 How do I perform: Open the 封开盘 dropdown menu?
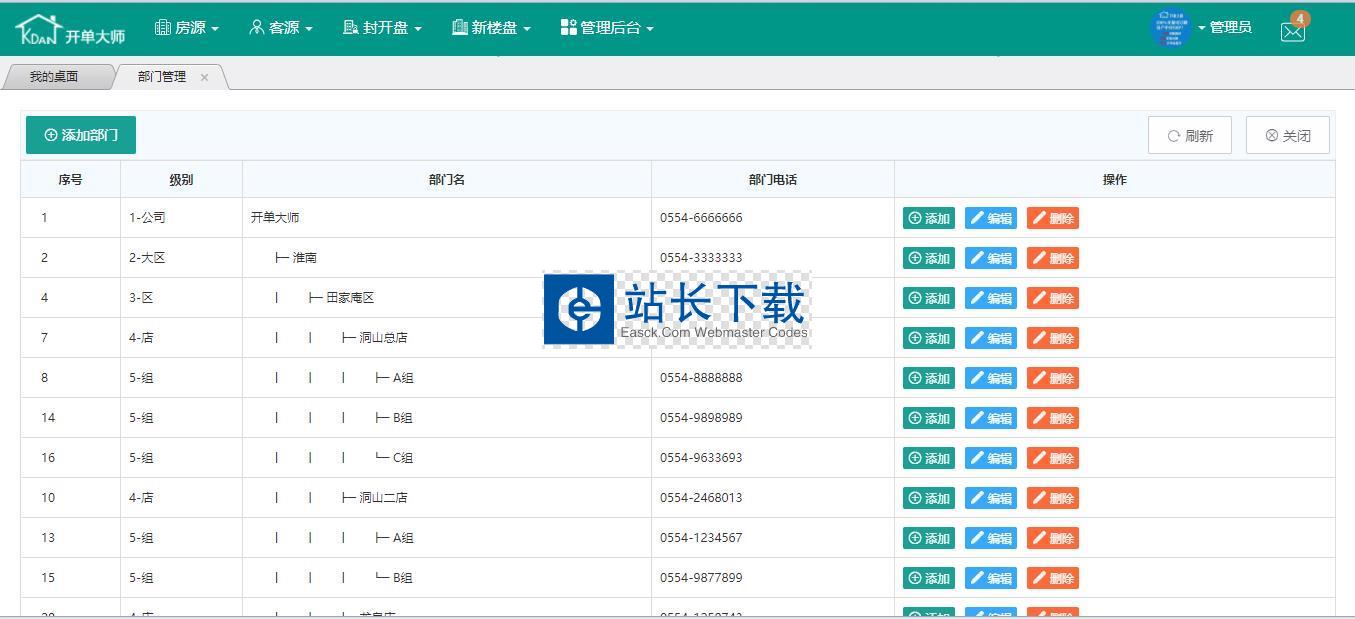[x=382, y=28]
